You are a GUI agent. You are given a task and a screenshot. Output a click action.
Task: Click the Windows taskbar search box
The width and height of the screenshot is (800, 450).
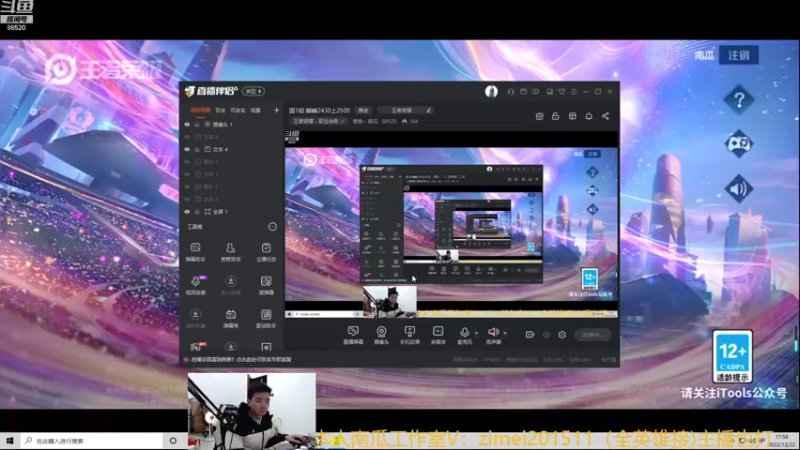(92, 440)
